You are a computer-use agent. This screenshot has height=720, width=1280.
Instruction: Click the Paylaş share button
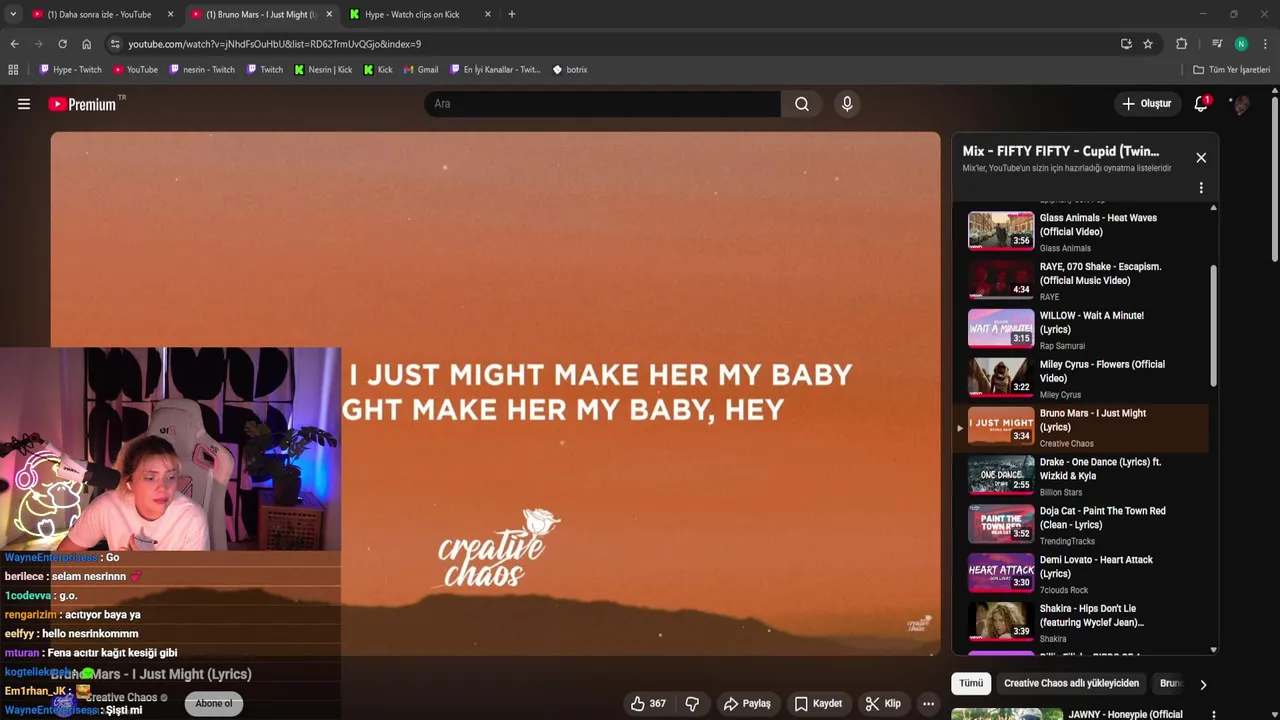pos(747,704)
